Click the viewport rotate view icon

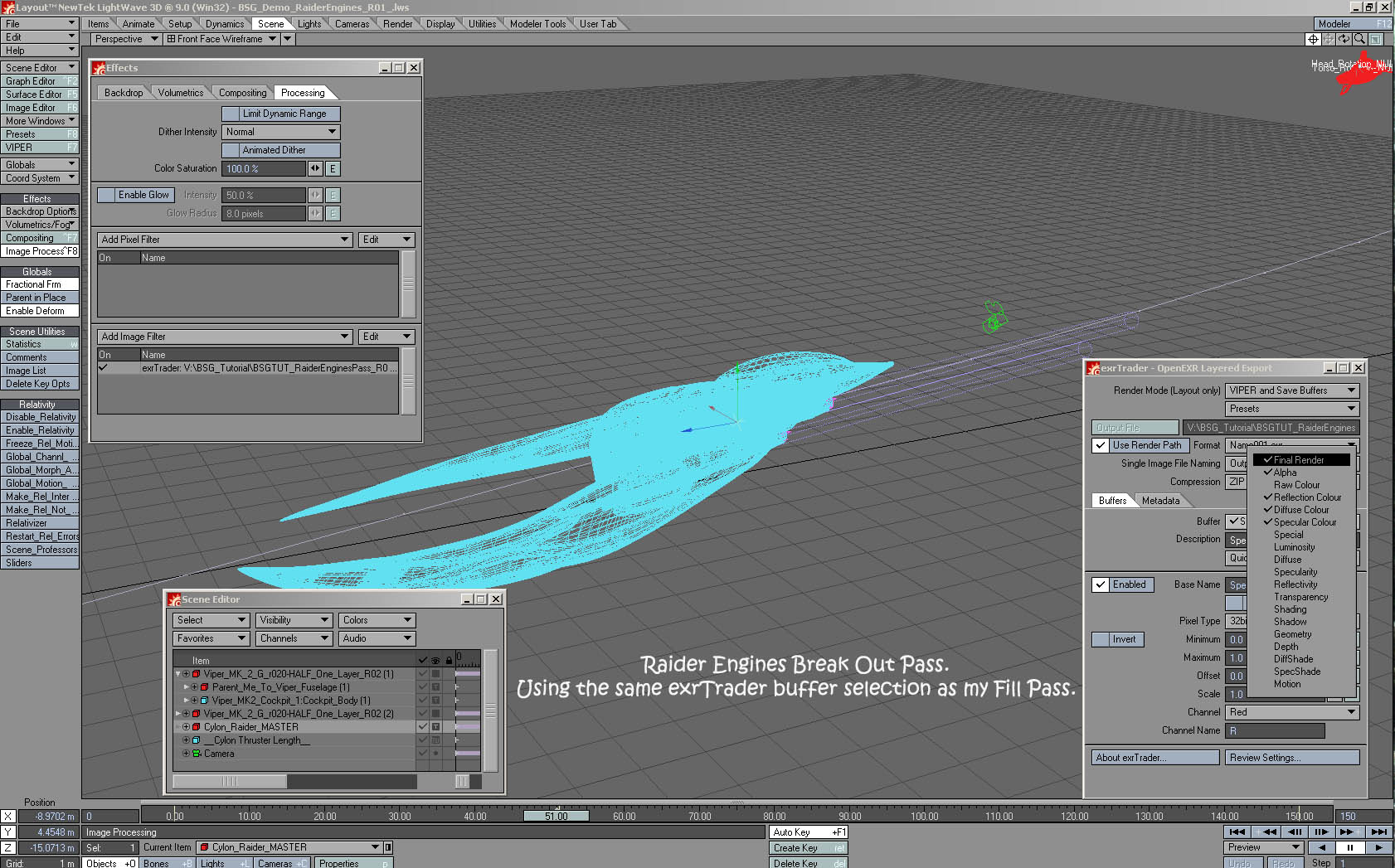(x=1344, y=39)
